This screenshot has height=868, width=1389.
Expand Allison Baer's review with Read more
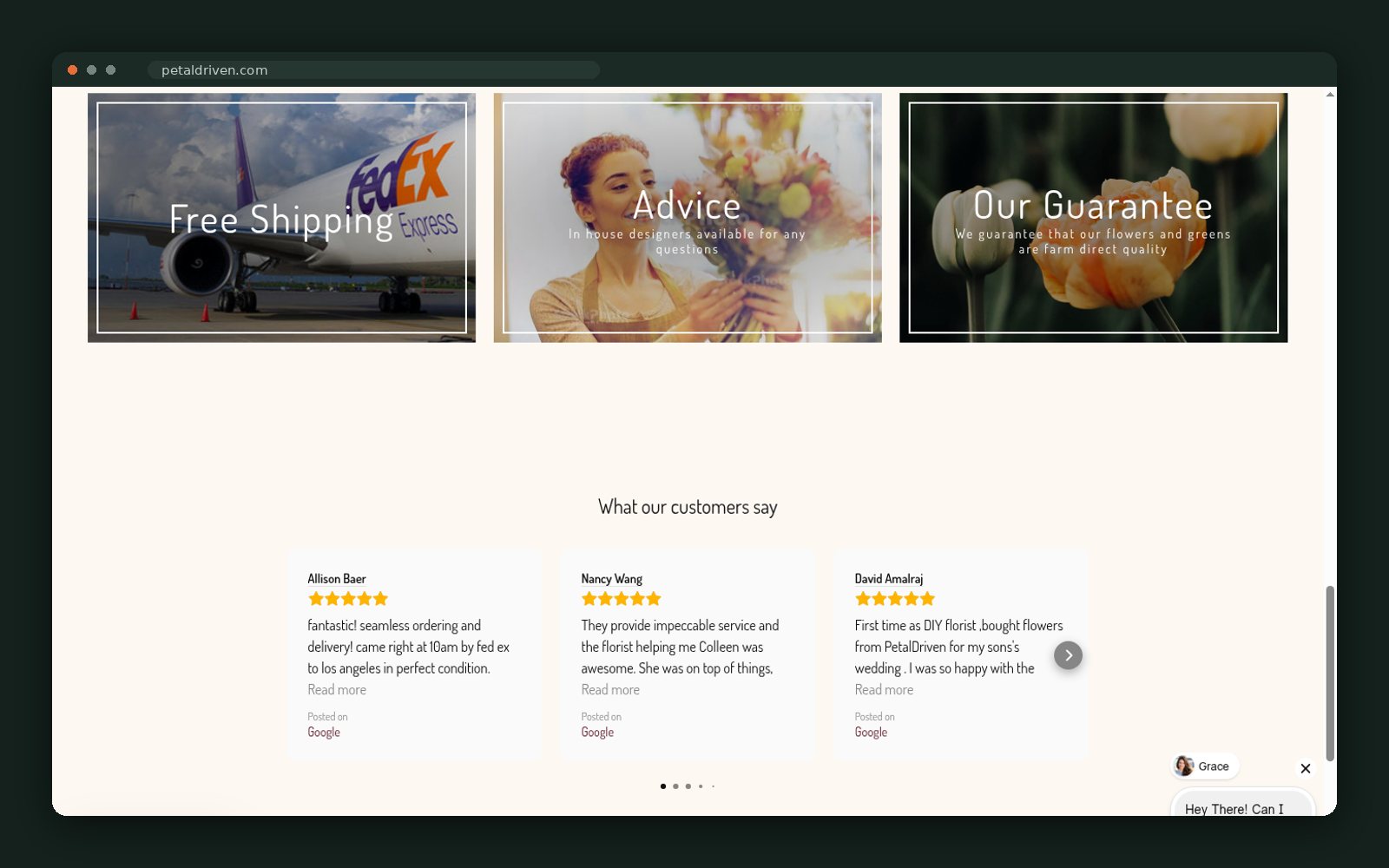pyautogui.click(x=337, y=689)
